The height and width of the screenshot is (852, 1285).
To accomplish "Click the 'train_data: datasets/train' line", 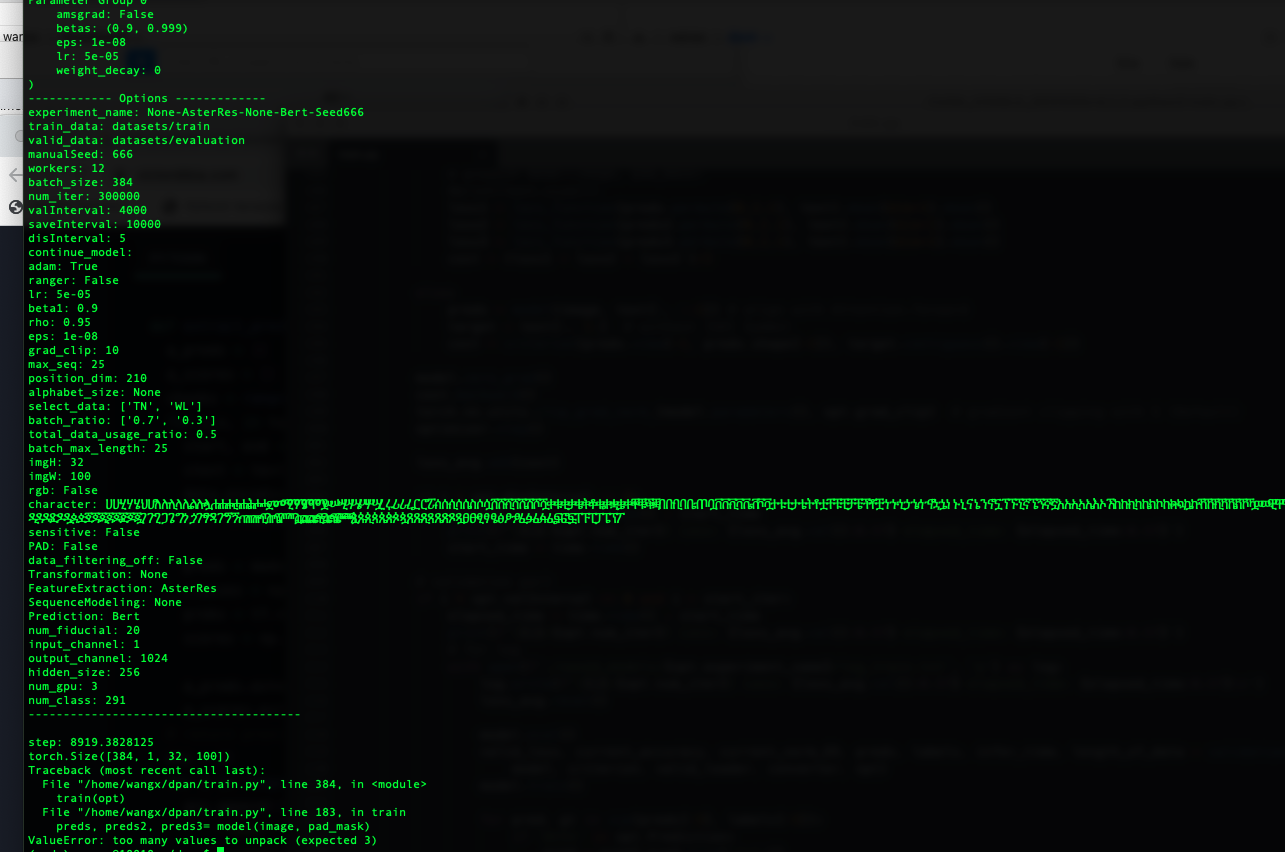I will click(119, 126).
